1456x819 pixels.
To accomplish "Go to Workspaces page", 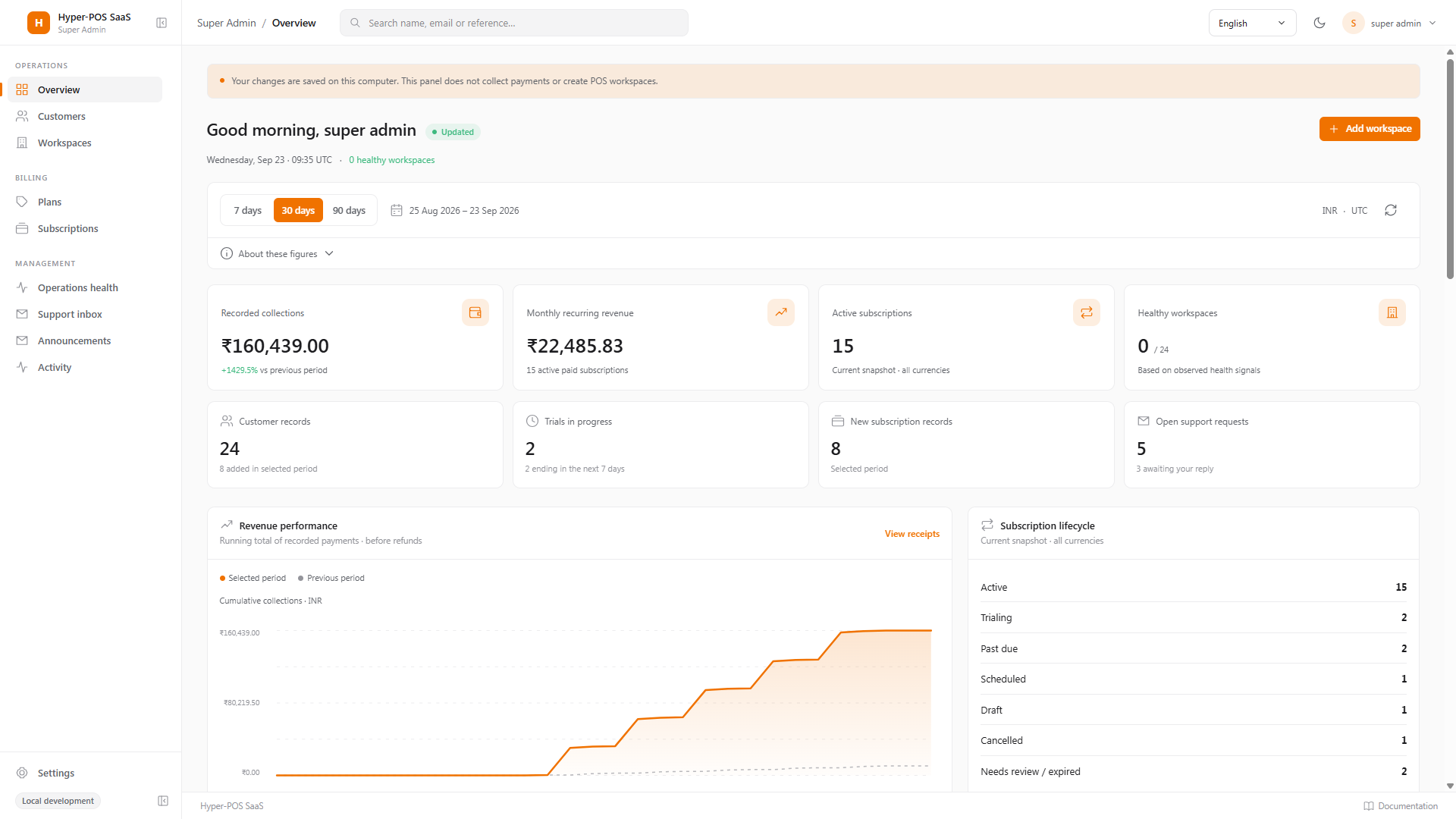I will click(85, 143).
